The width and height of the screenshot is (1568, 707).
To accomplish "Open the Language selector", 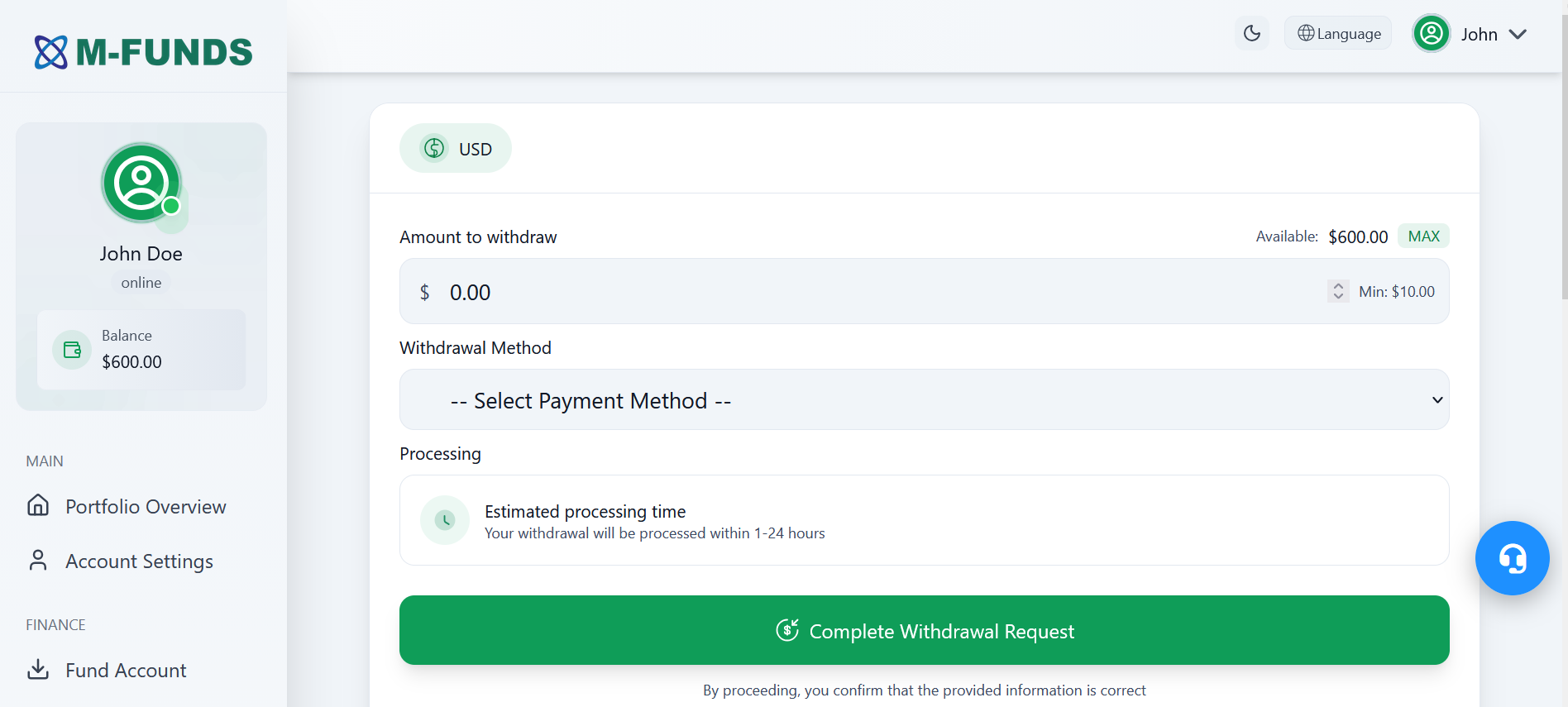I will [1338, 33].
